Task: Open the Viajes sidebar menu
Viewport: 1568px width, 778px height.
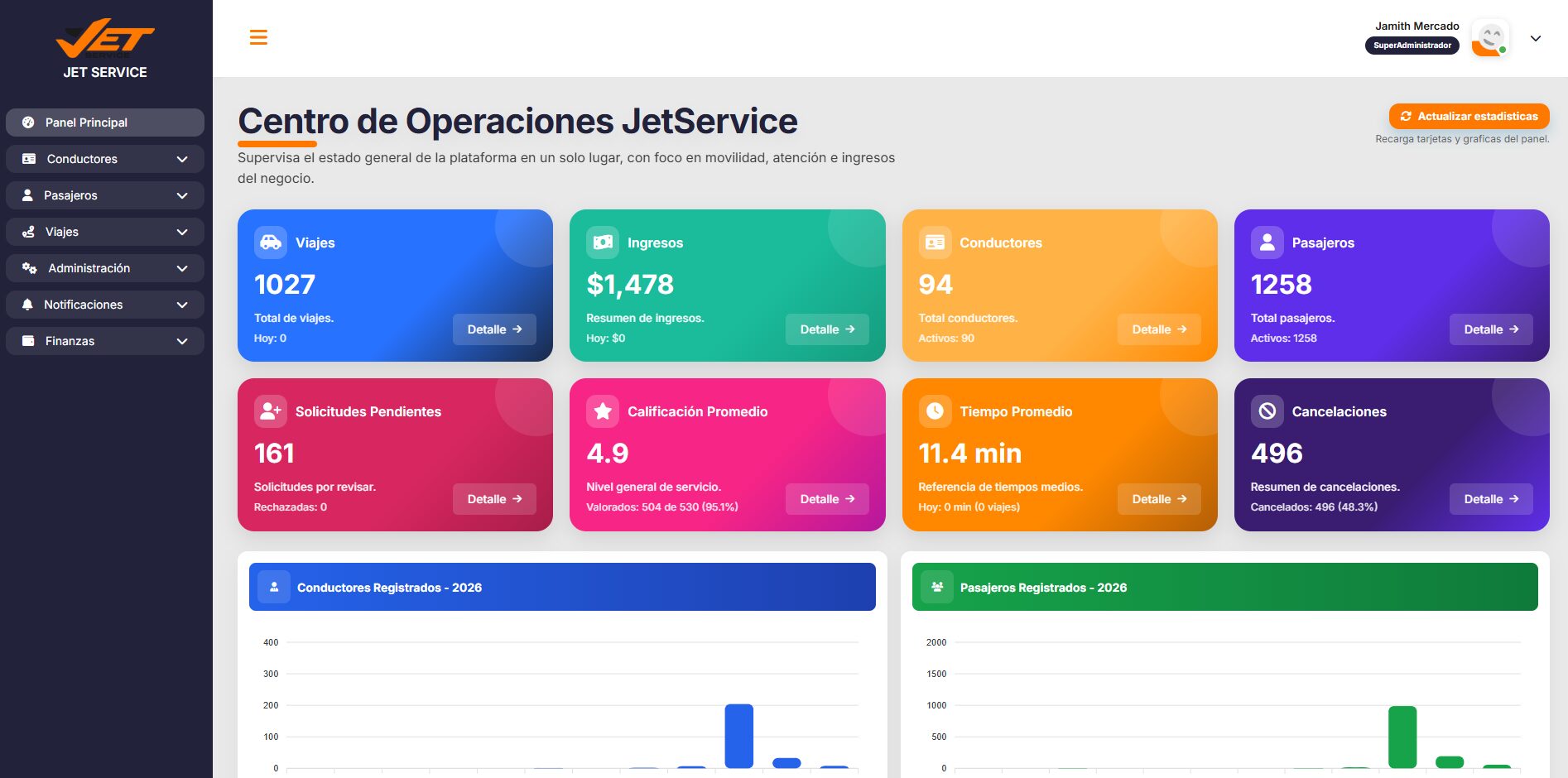Action: (x=105, y=232)
